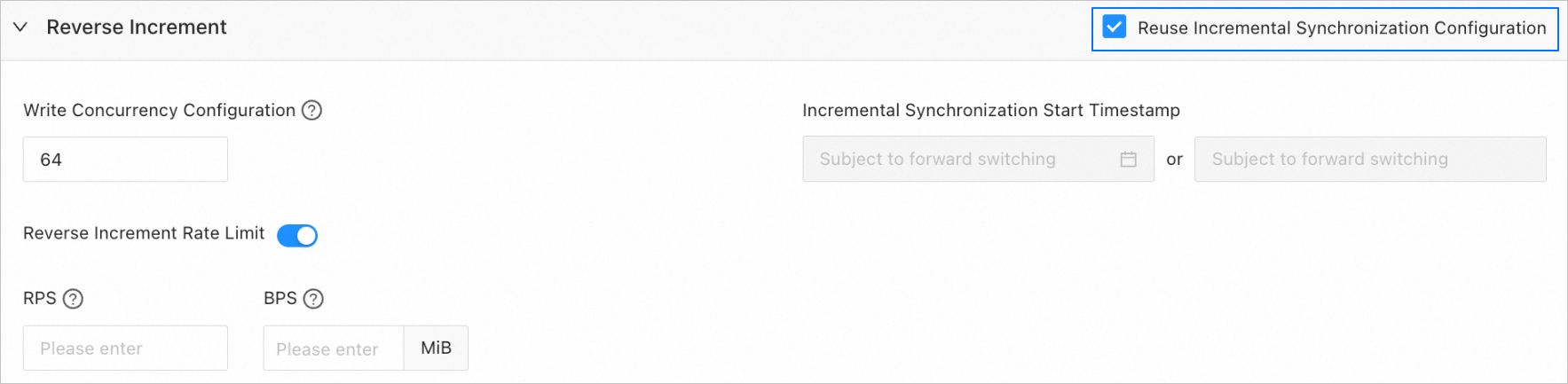
Task: Click the RPS Please enter input box
Action: point(125,348)
